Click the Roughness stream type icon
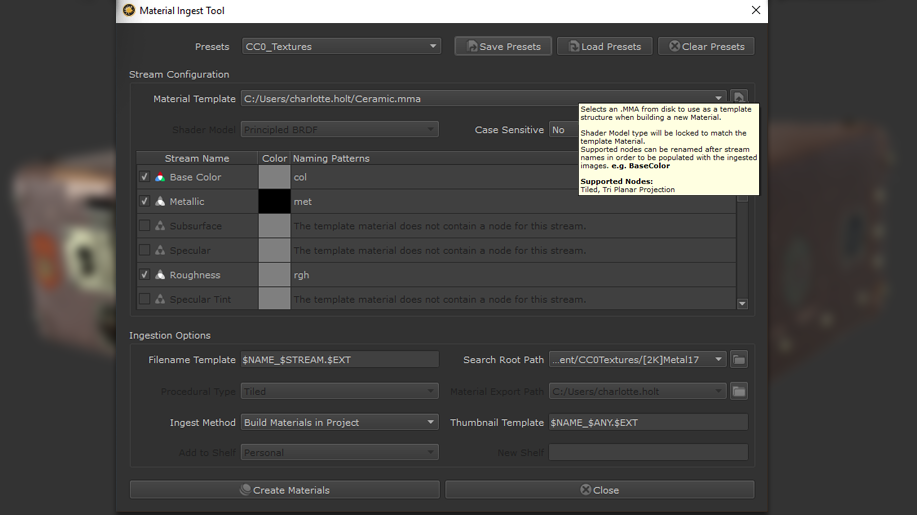The image size is (917, 515). coord(160,275)
